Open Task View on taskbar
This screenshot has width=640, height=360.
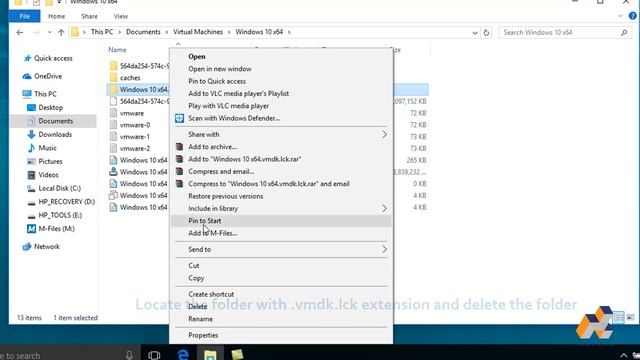[154, 355]
